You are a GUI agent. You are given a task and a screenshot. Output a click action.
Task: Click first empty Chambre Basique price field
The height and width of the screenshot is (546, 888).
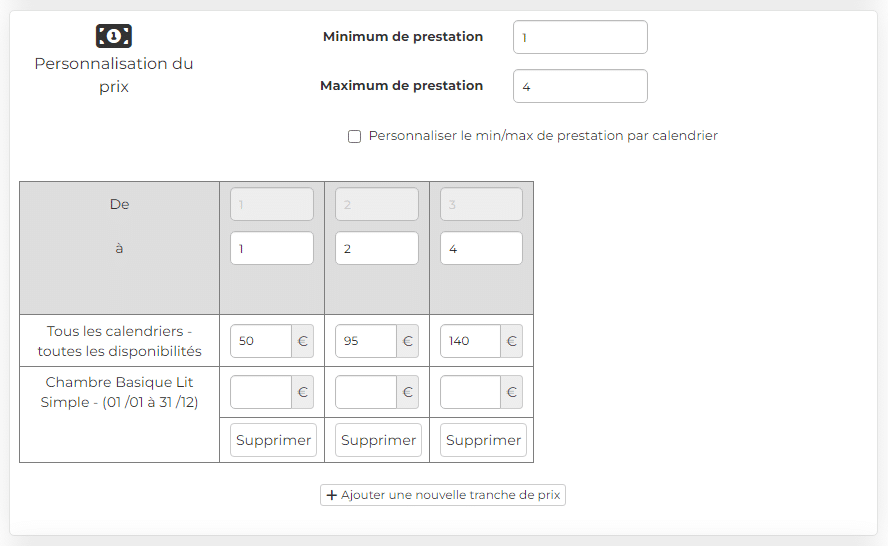point(261,392)
